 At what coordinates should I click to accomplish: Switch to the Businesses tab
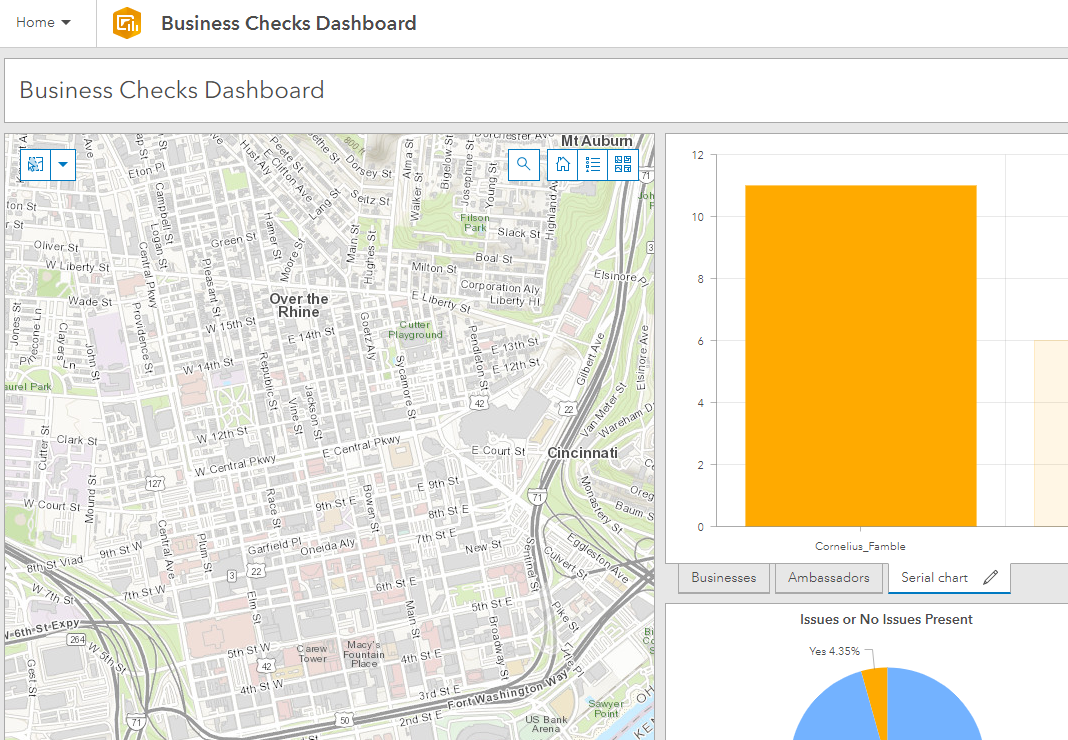click(x=723, y=578)
